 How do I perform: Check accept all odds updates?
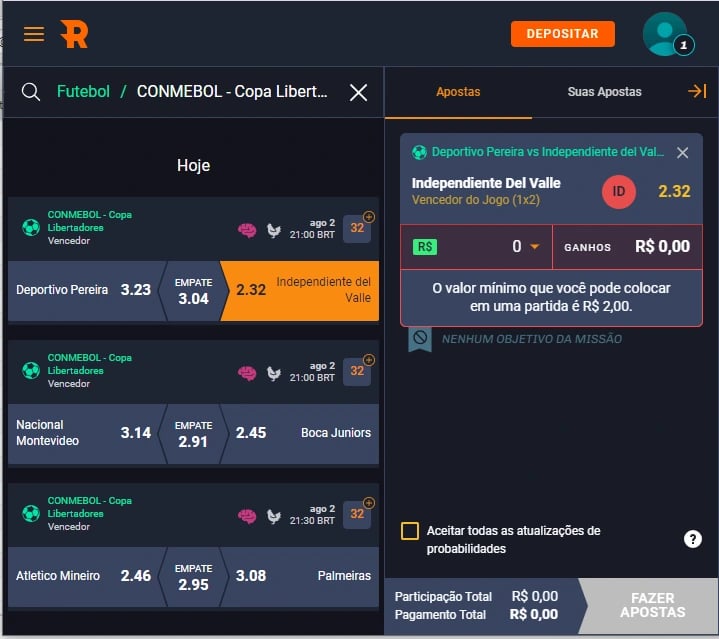[409, 531]
